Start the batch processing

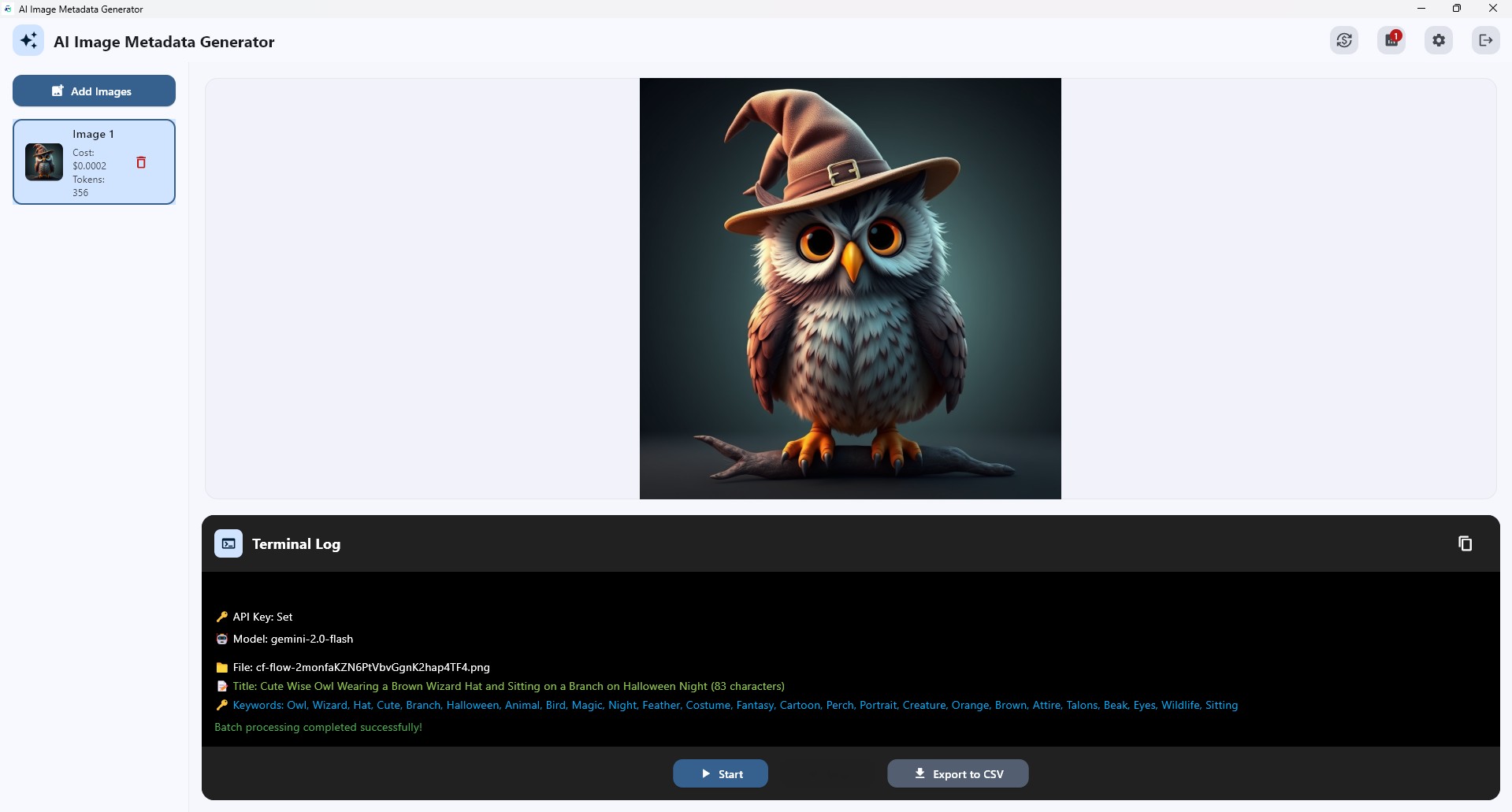click(719, 773)
